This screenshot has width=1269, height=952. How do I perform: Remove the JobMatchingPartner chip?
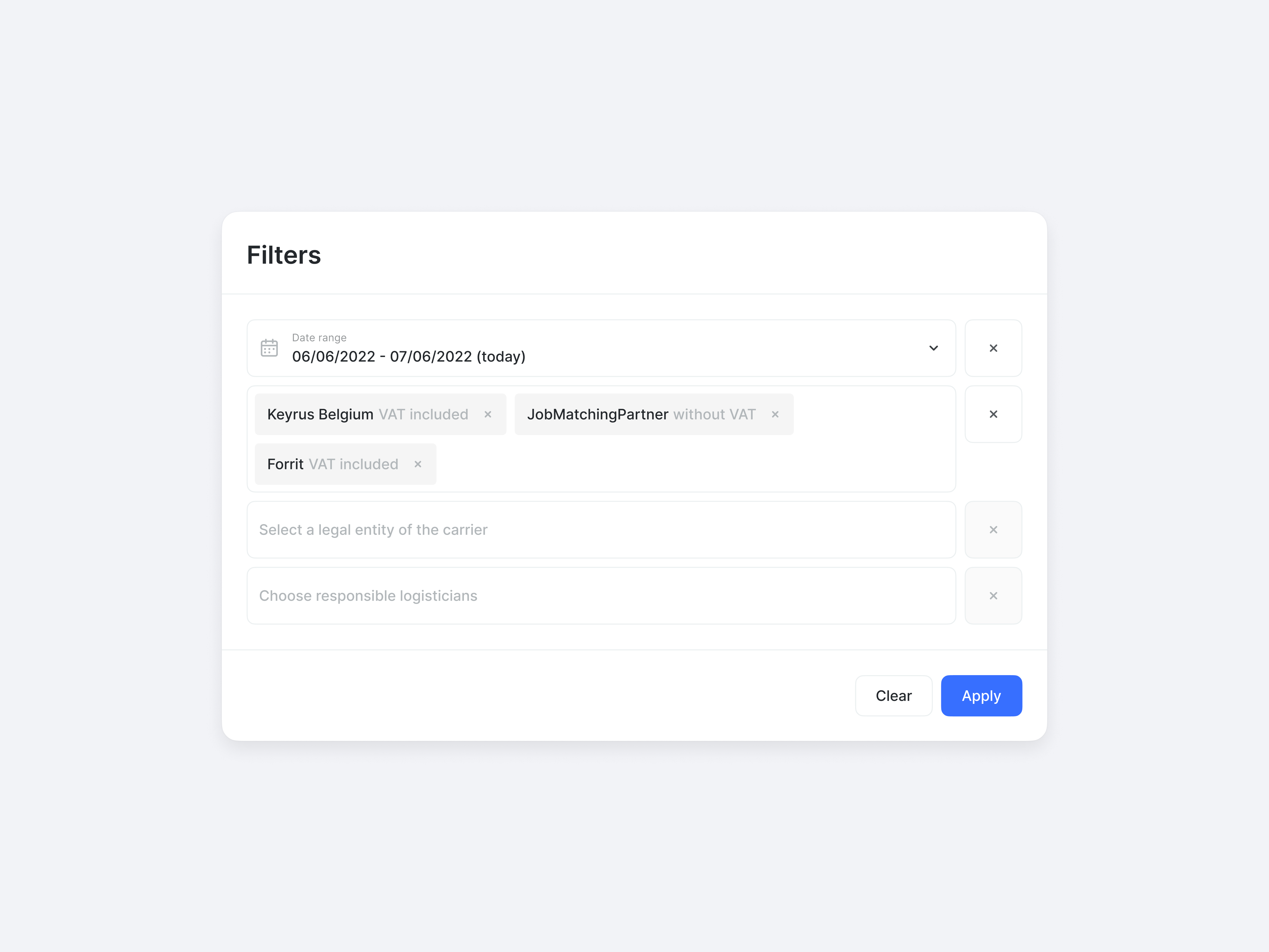click(775, 414)
